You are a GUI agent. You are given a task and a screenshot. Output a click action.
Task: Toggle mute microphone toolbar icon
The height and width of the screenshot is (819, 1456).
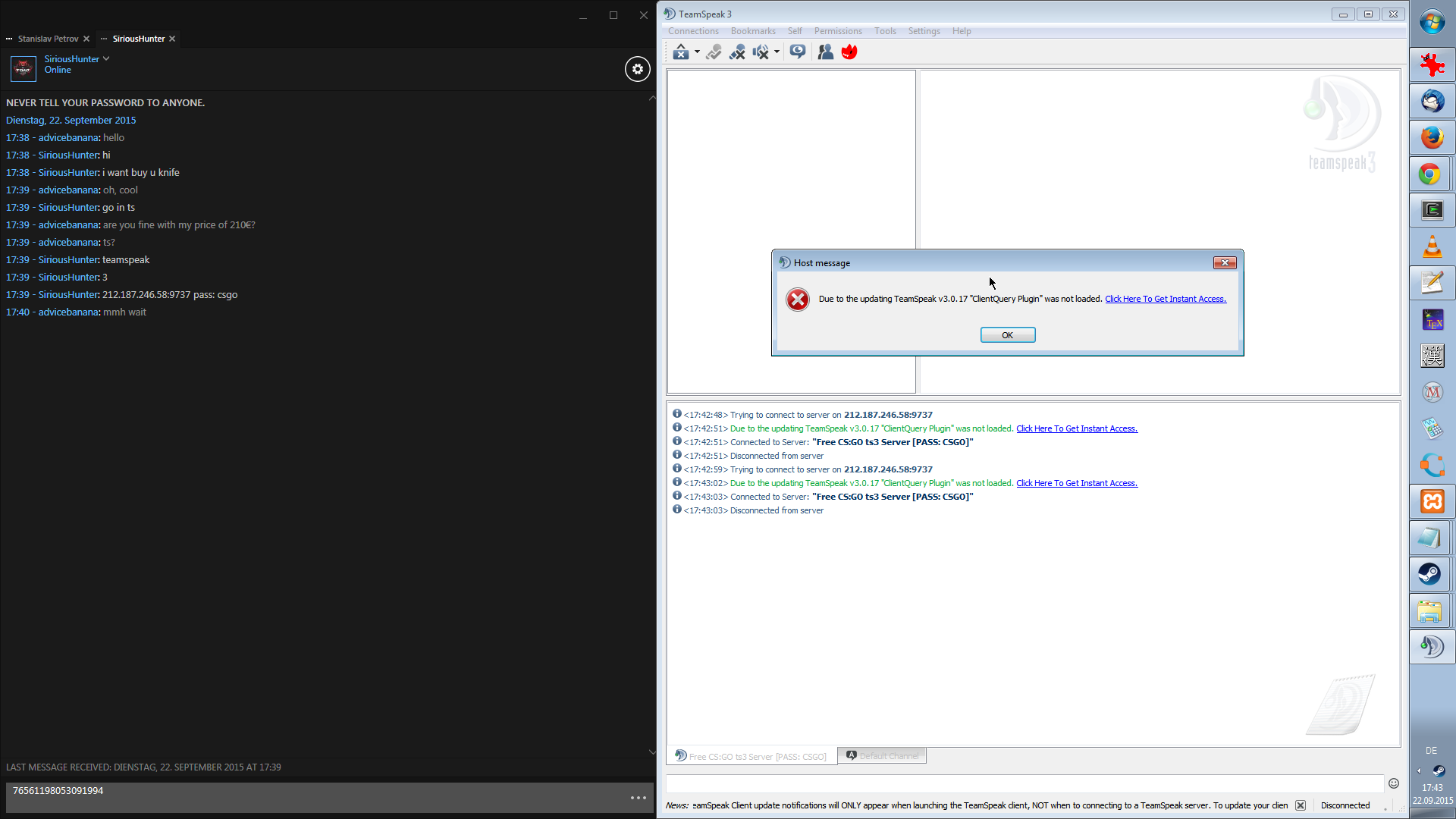(736, 52)
